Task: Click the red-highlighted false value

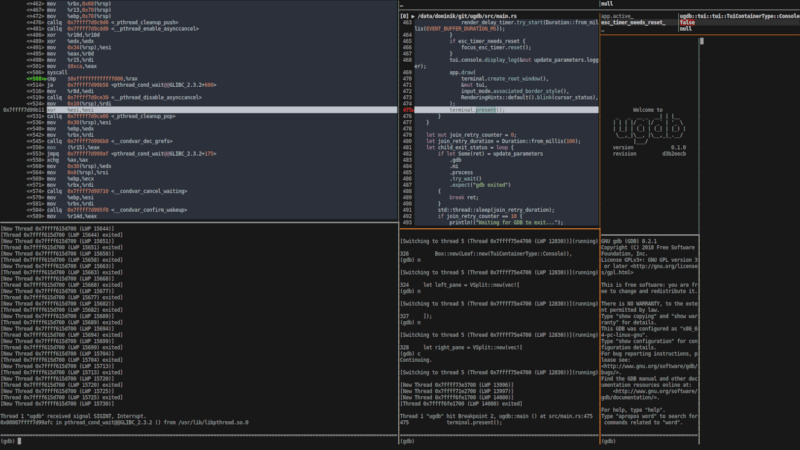Action: coord(687,22)
